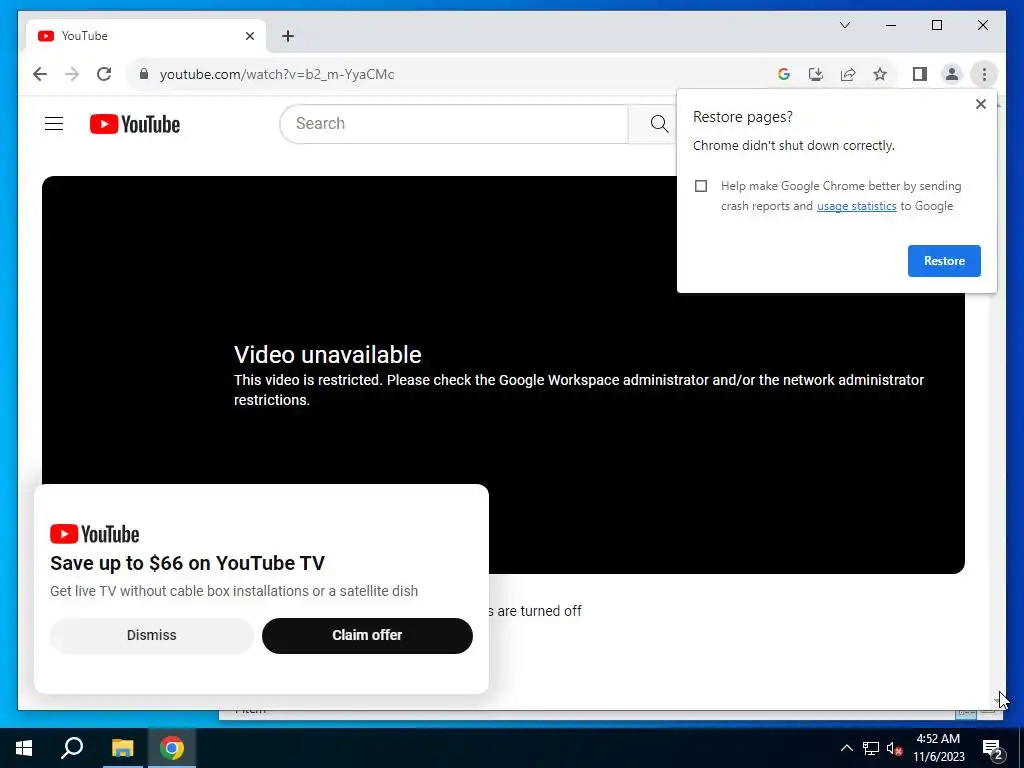
Task: Show hidden tray icons chevron
Action: [846, 748]
